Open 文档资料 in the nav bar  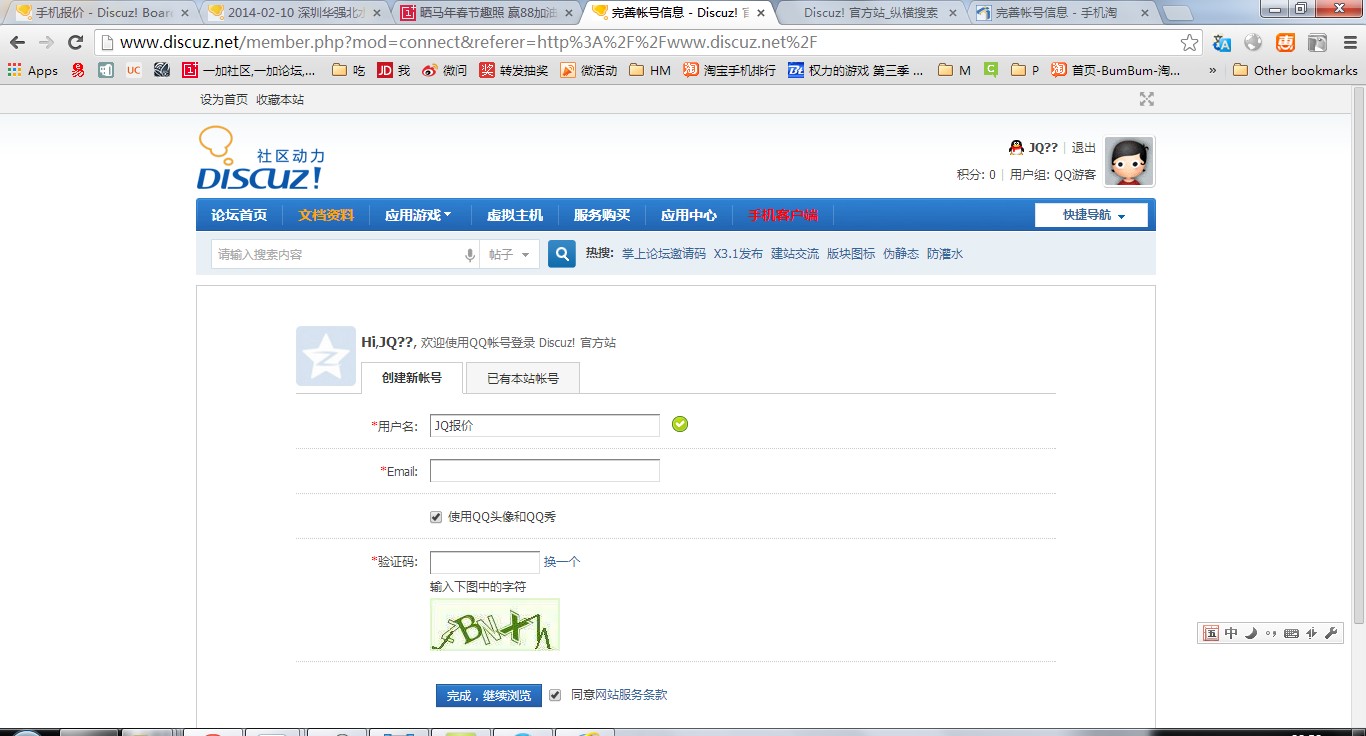click(326, 215)
